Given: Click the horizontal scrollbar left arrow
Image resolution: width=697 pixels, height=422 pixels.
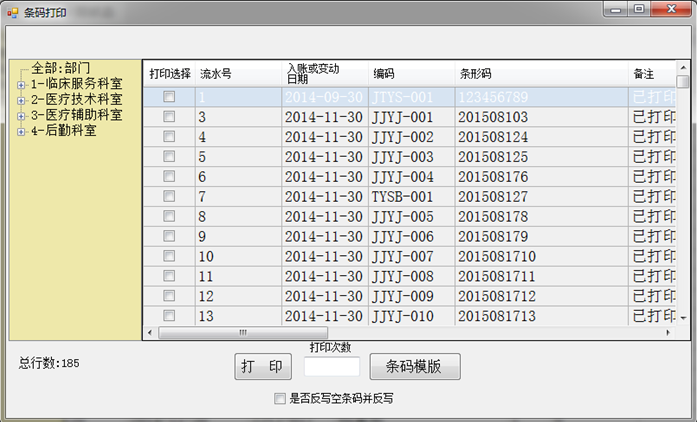Looking at the screenshot, I should [150, 332].
